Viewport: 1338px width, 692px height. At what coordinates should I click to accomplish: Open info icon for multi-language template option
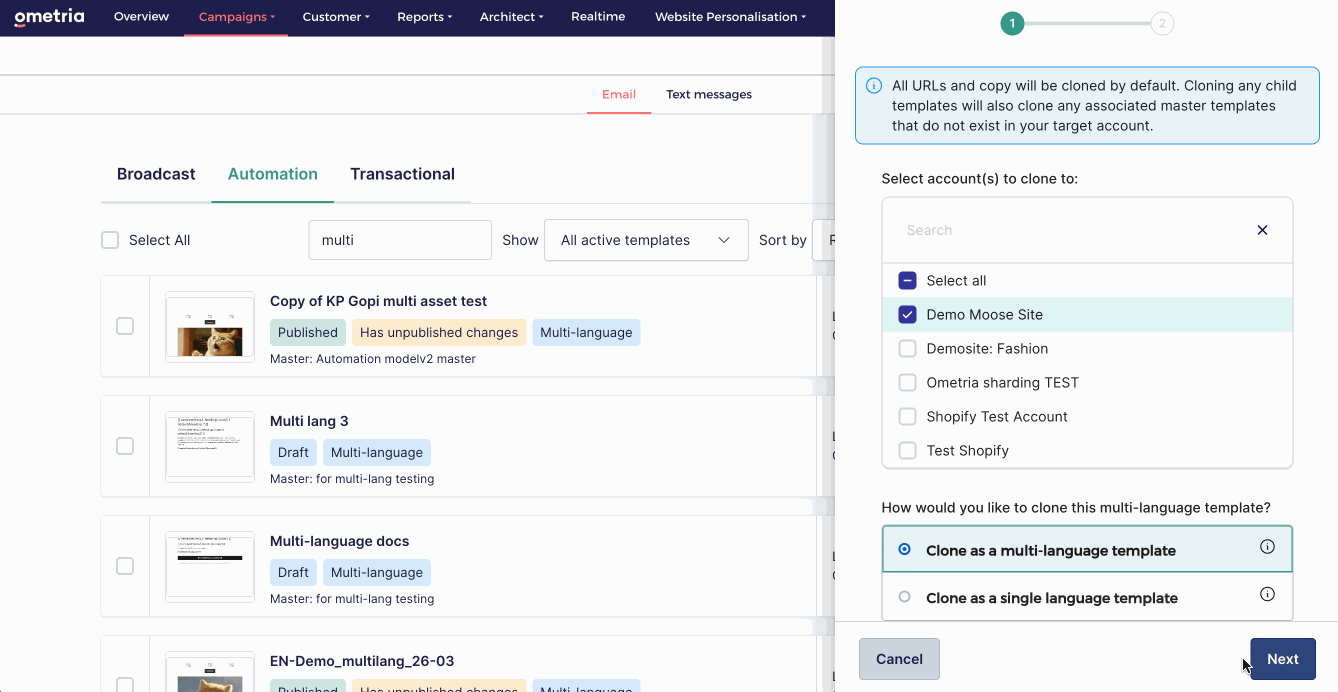1267,547
